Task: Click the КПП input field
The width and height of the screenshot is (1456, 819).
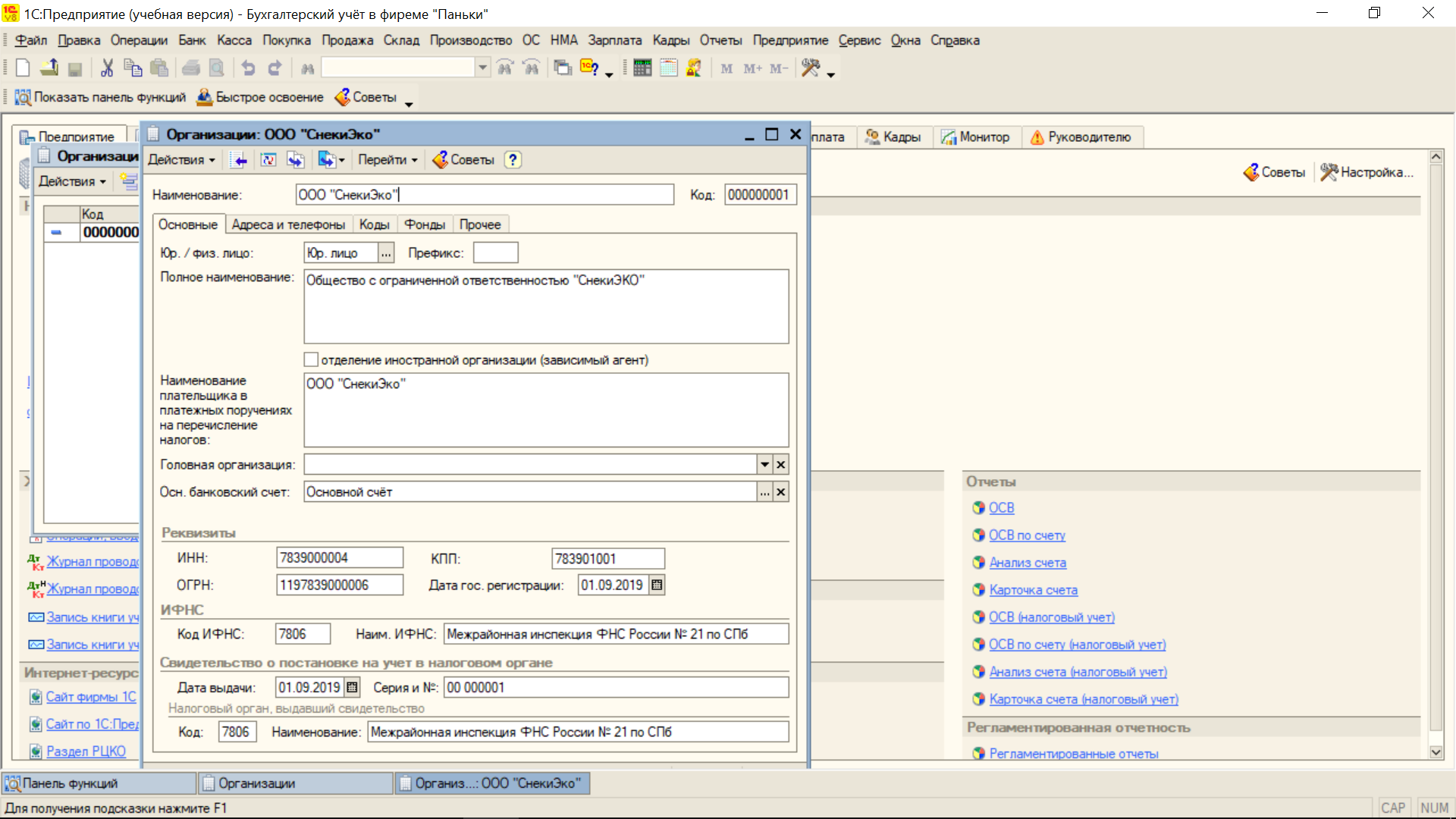Action: (x=608, y=559)
